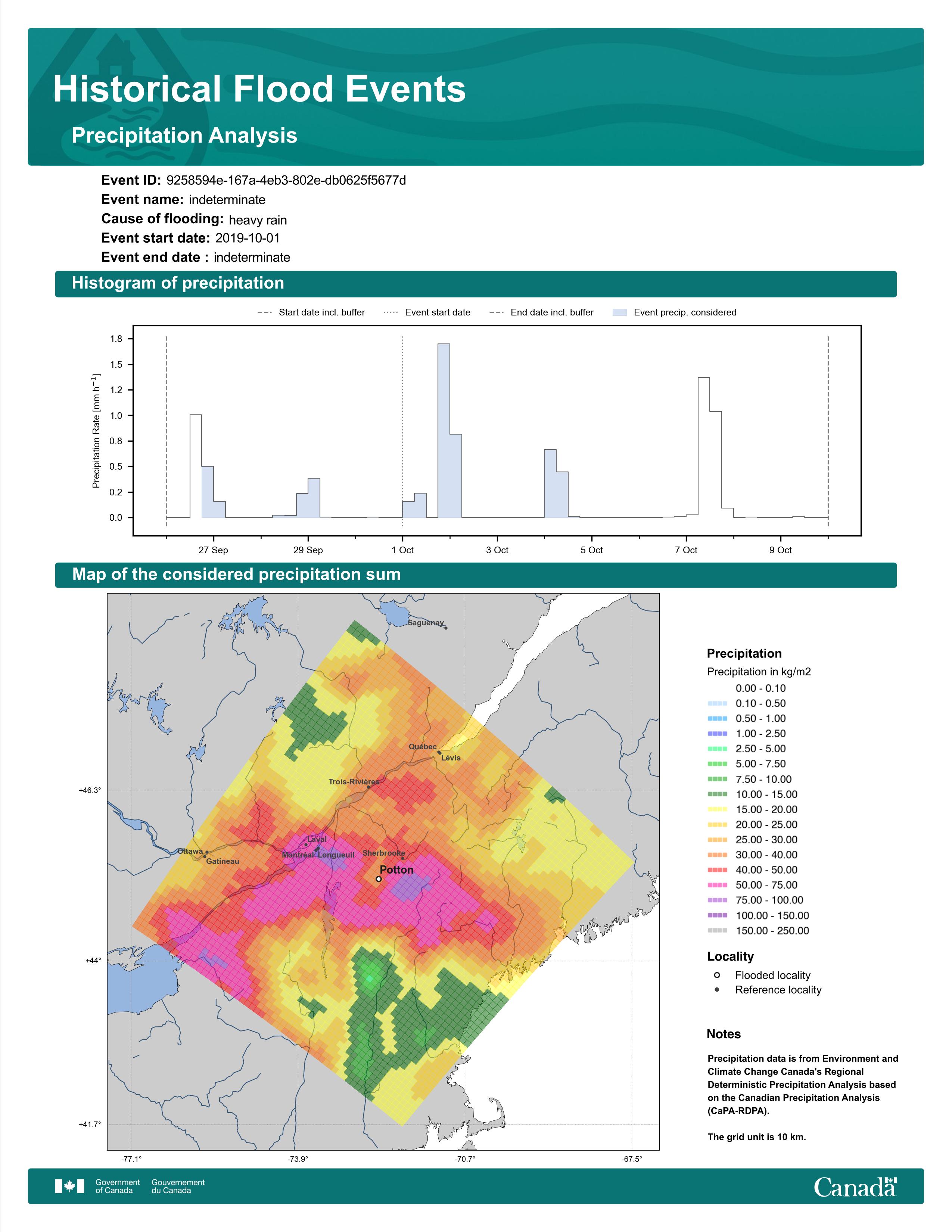
Task: Click the Precipitation Rate axis title
Action: coord(96,430)
